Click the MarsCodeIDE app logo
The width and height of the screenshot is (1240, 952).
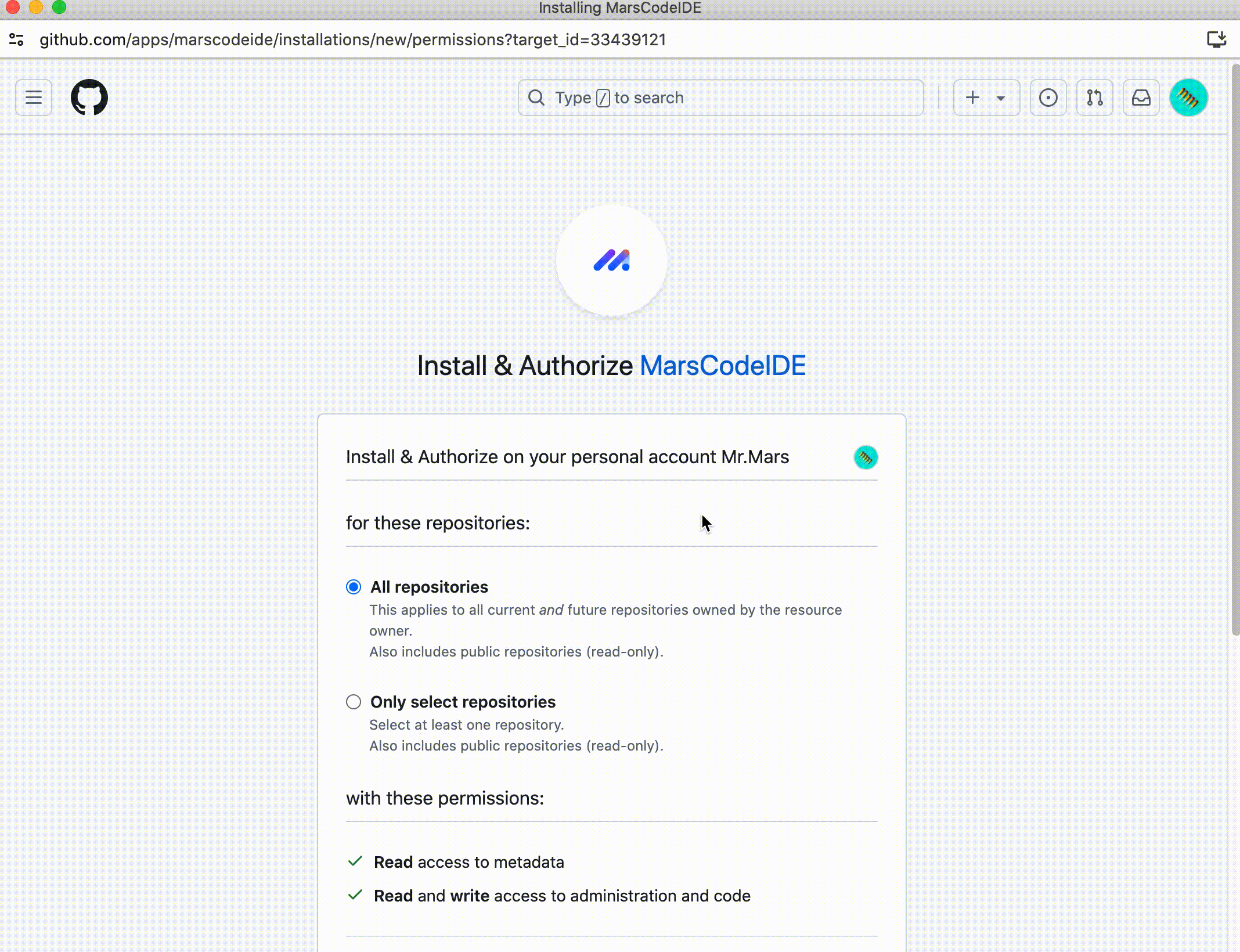coord(611,261)
